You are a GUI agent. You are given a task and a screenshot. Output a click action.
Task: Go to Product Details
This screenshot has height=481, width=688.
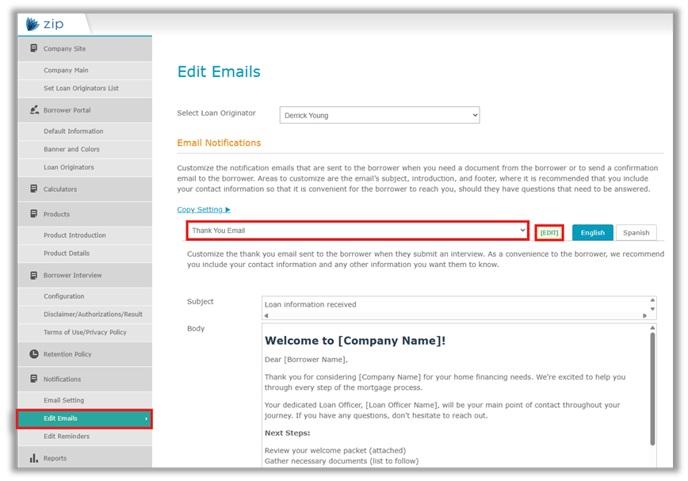coord(85,253)
